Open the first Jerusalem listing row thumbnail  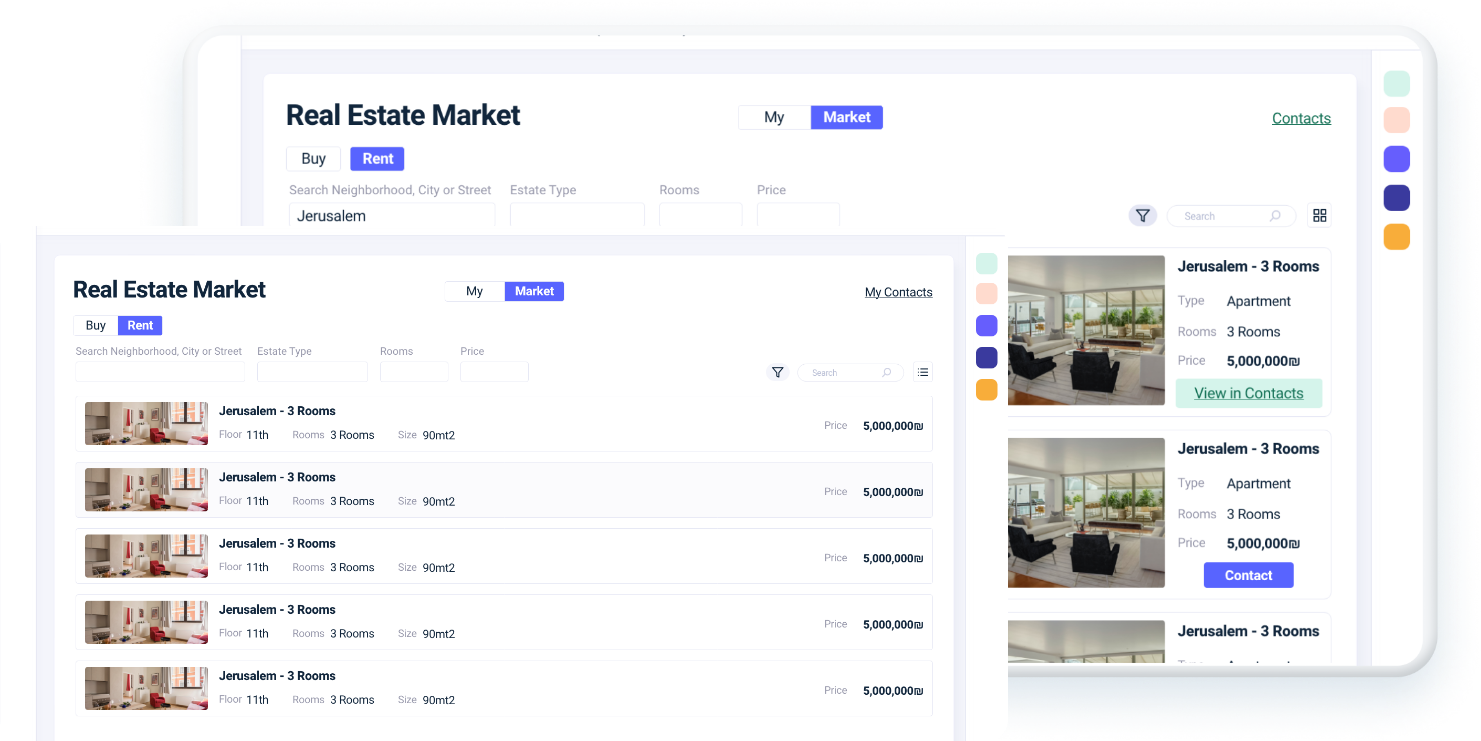[x=146, y=423]
